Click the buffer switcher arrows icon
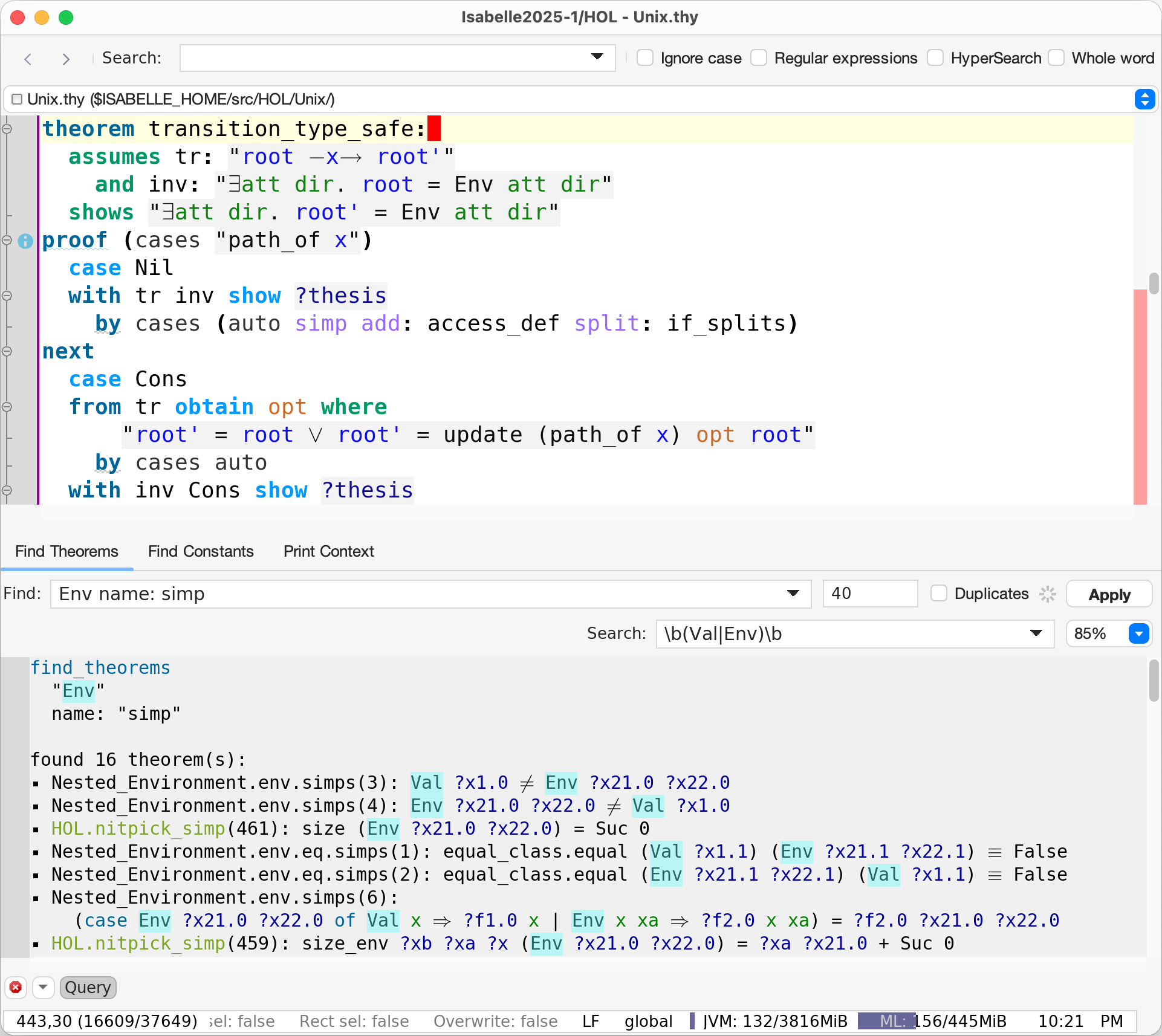The height and width of the screenshot is (1036, 1162). coord(1144,99)
